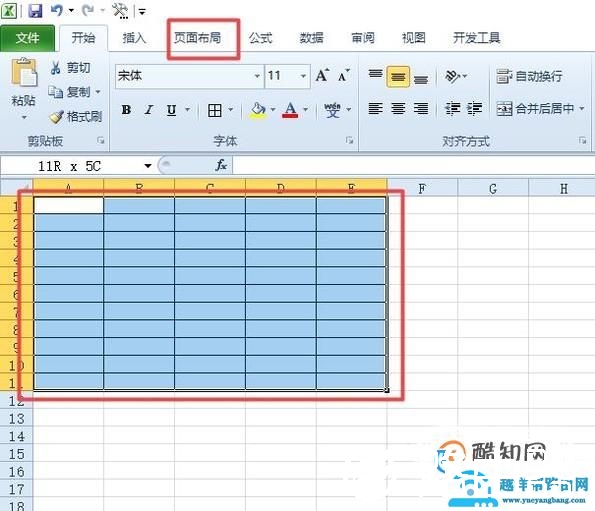This screenshot has width=595, height=511.
Task: Click the Name Box showing 11R x 5C
Action: coord(70,166)
